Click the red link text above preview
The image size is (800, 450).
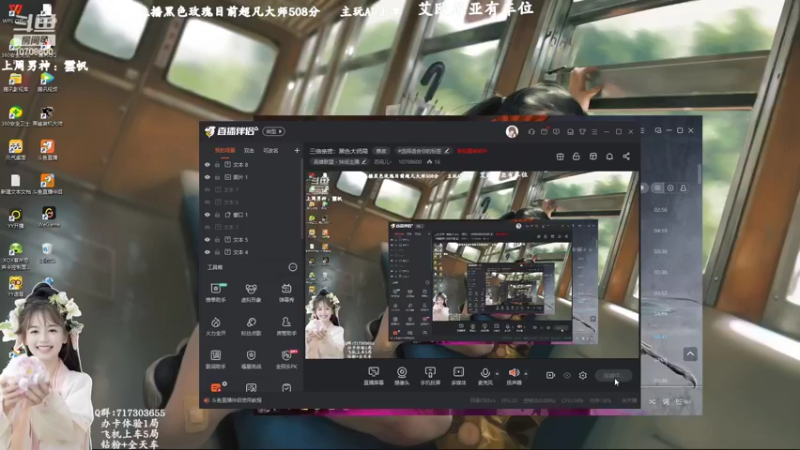click(x=472, y=151)
